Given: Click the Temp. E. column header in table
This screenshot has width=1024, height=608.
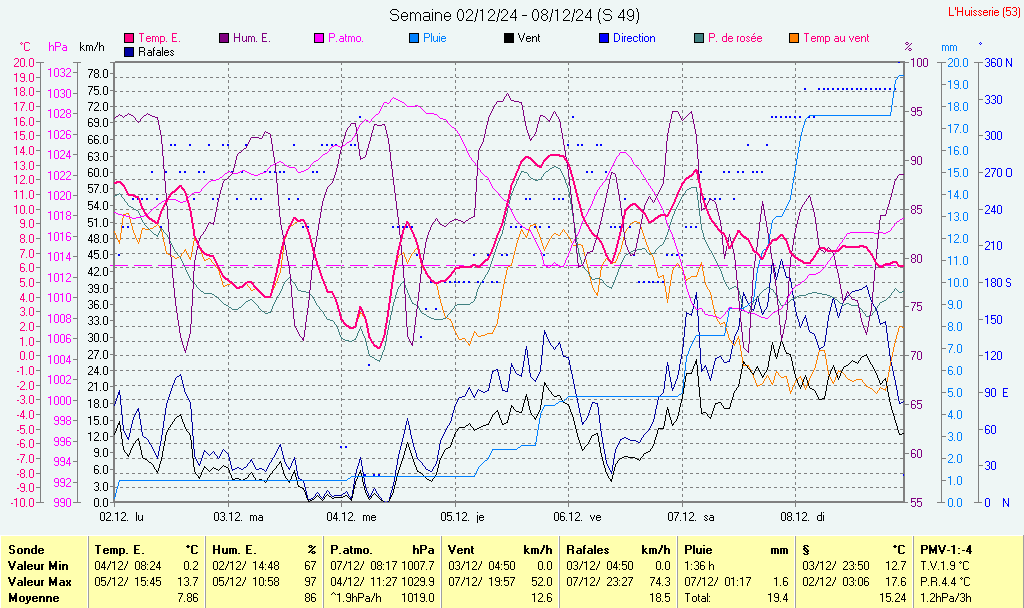Looking at the screenshot, I should tap(120, 550).
